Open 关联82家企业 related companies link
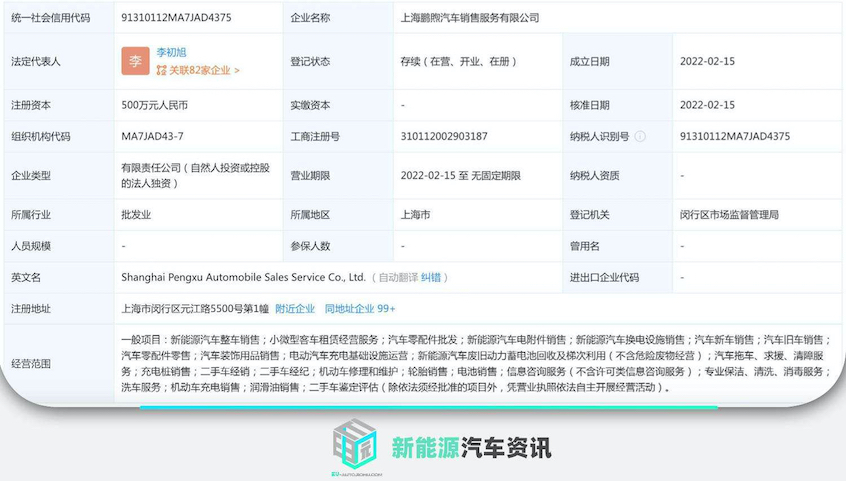 [x=198, y=70]
